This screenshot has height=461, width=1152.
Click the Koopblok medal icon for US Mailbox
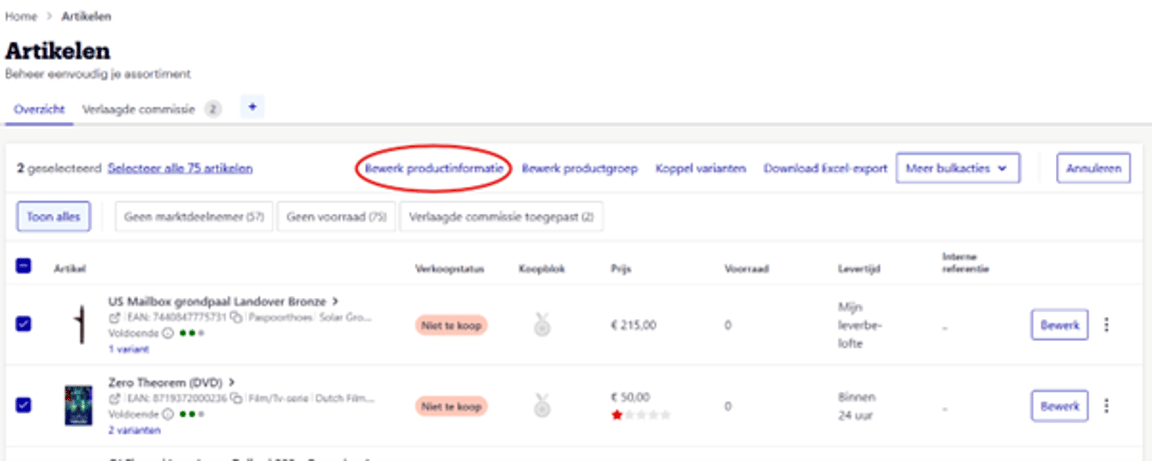coord(542,325)
